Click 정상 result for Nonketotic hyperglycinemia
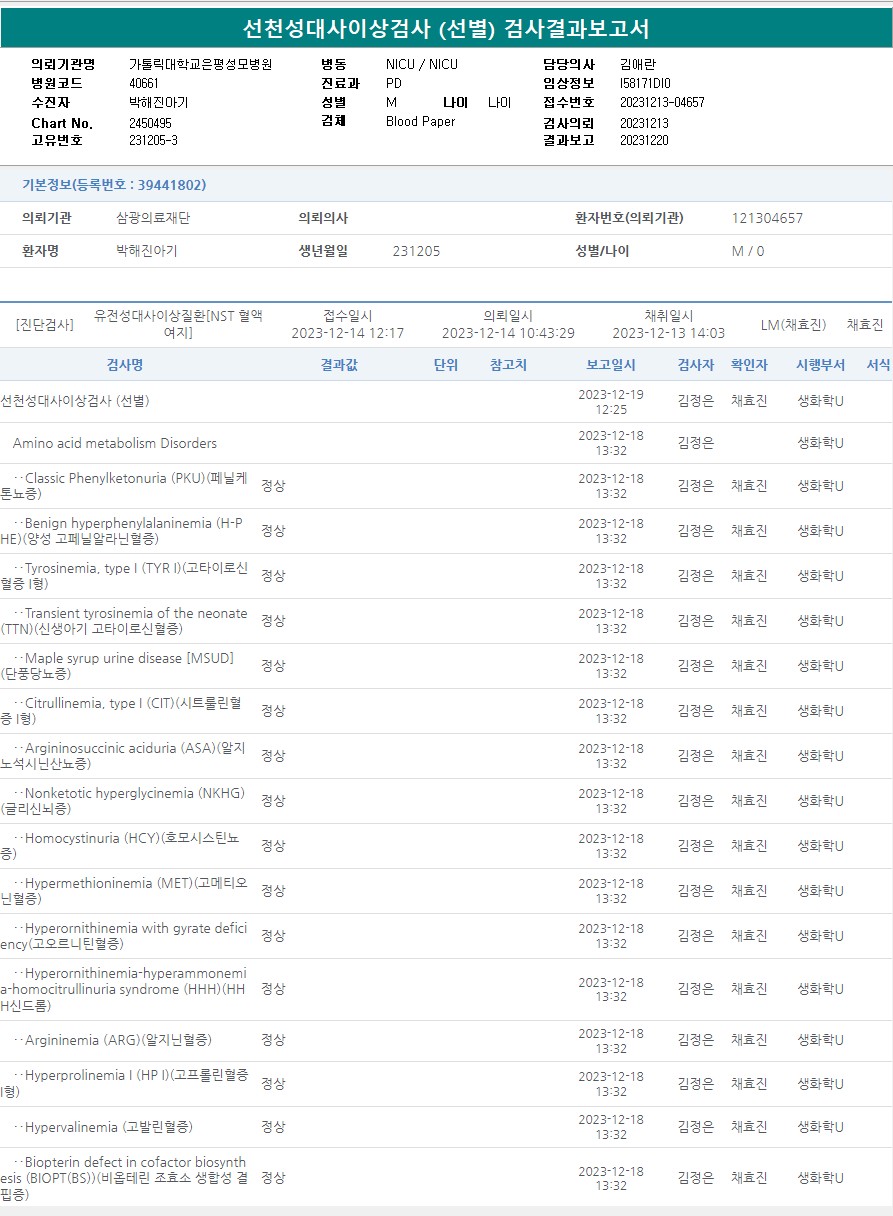 [273, 801]
